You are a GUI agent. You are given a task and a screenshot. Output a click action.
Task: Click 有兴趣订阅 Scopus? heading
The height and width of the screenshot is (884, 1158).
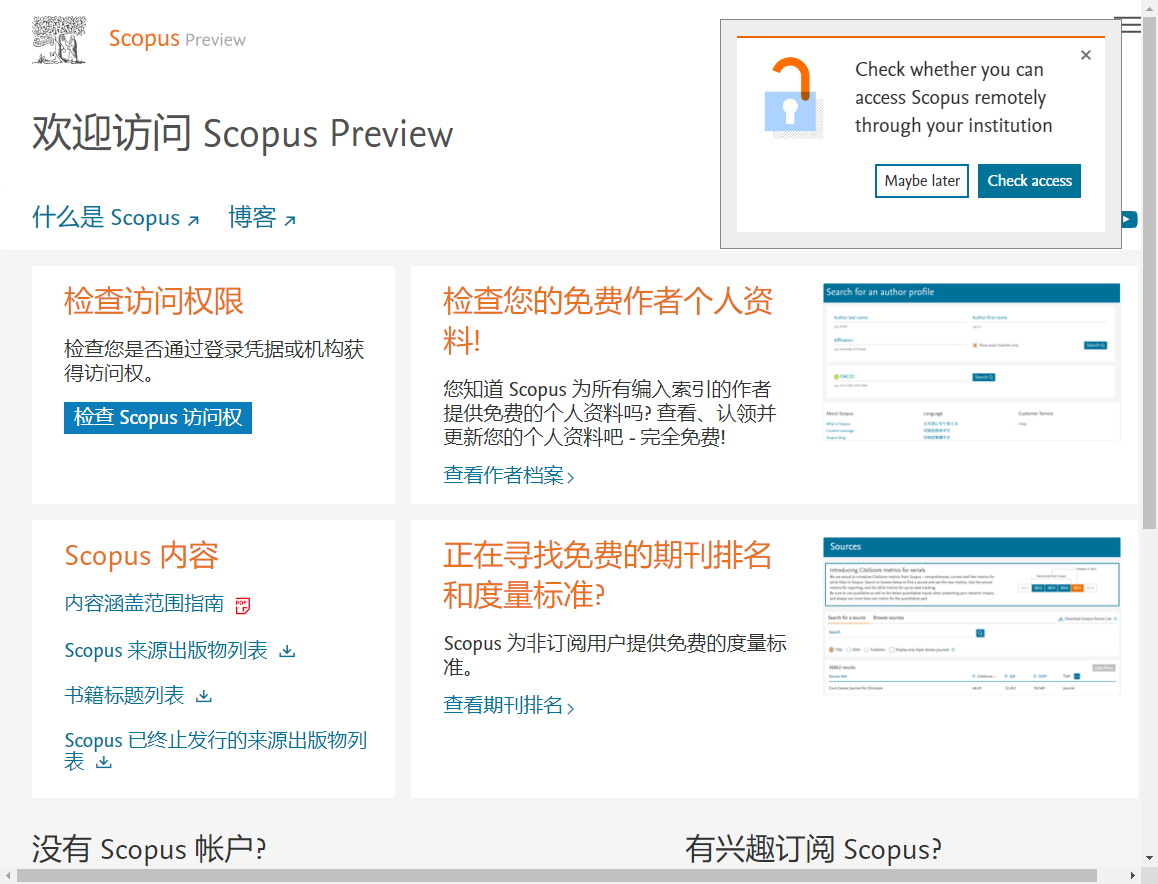[x=813, y=849]
